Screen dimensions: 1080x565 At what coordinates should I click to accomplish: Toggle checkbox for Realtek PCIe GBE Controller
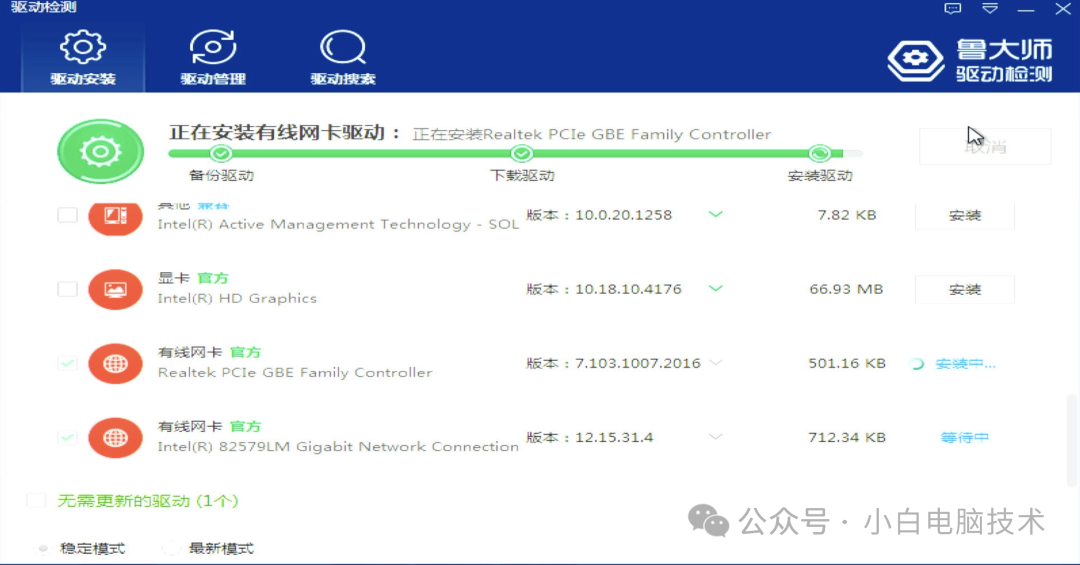point(68,363)
